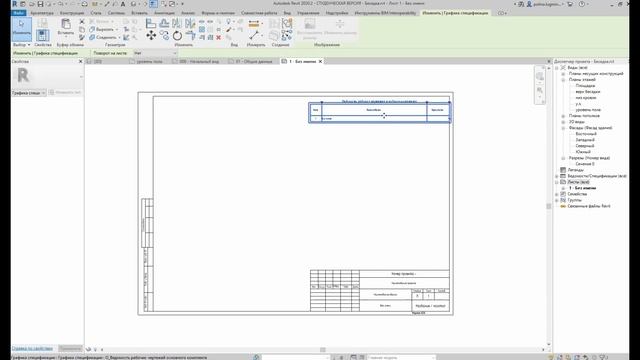Image resolution: width=640 pixels, height=360 pixels.
Task: Select sheet '1 - Untitled' in the Project Browser
Action: pyautogui.click(x=582, y=188)
